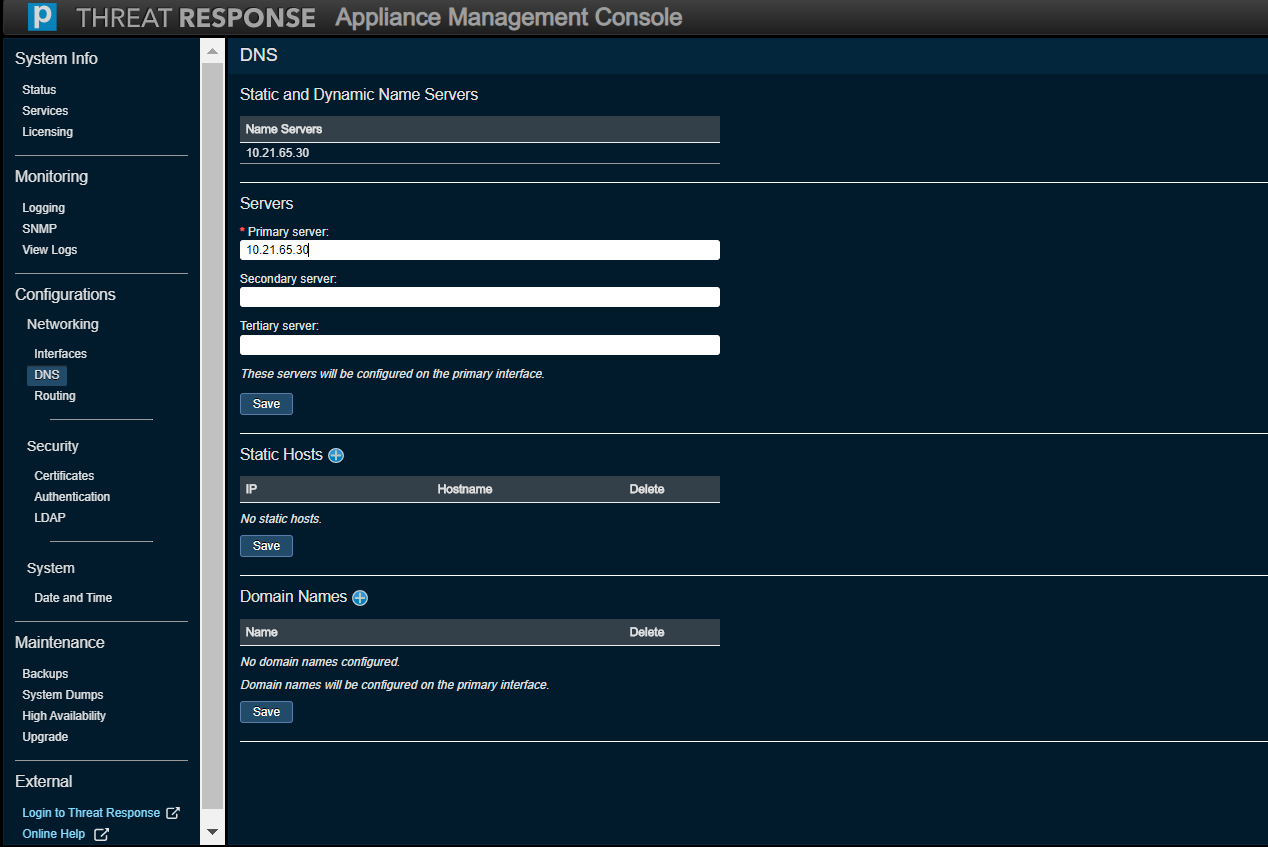Click the Networking section heading
Viewport: 1268px width, 847px height.
pos(63,324)
